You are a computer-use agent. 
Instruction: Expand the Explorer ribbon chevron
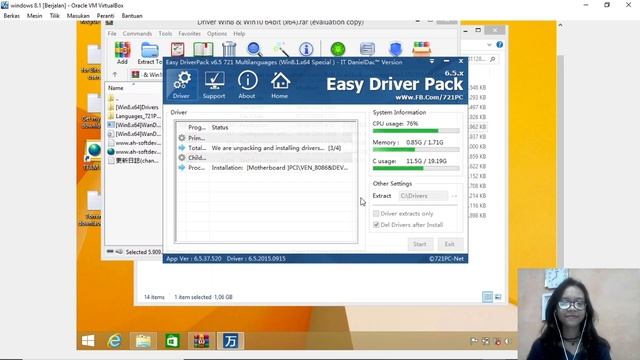click(489, 44)
